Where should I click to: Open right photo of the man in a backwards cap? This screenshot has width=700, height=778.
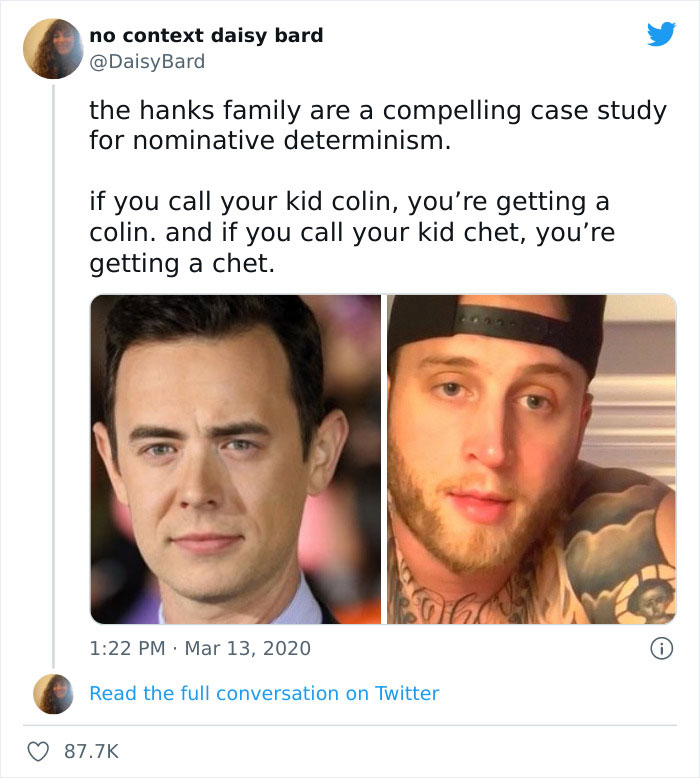[531, 459]
